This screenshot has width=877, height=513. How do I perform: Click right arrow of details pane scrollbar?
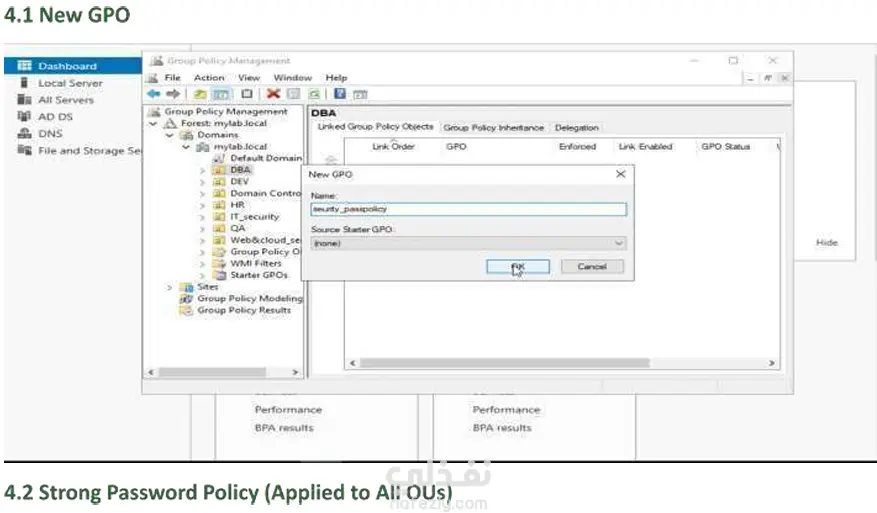[x=772, y=363]
